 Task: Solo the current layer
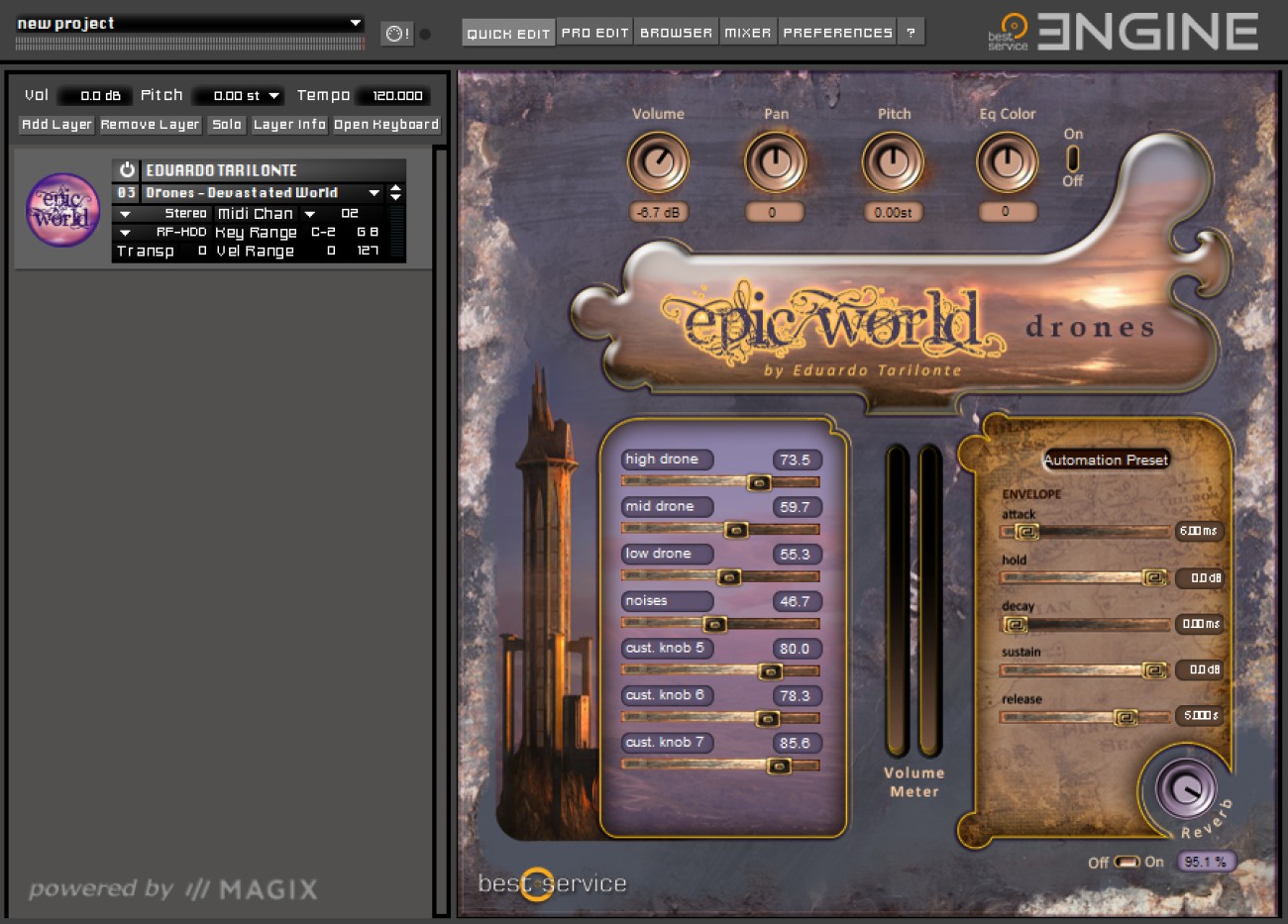227,125
